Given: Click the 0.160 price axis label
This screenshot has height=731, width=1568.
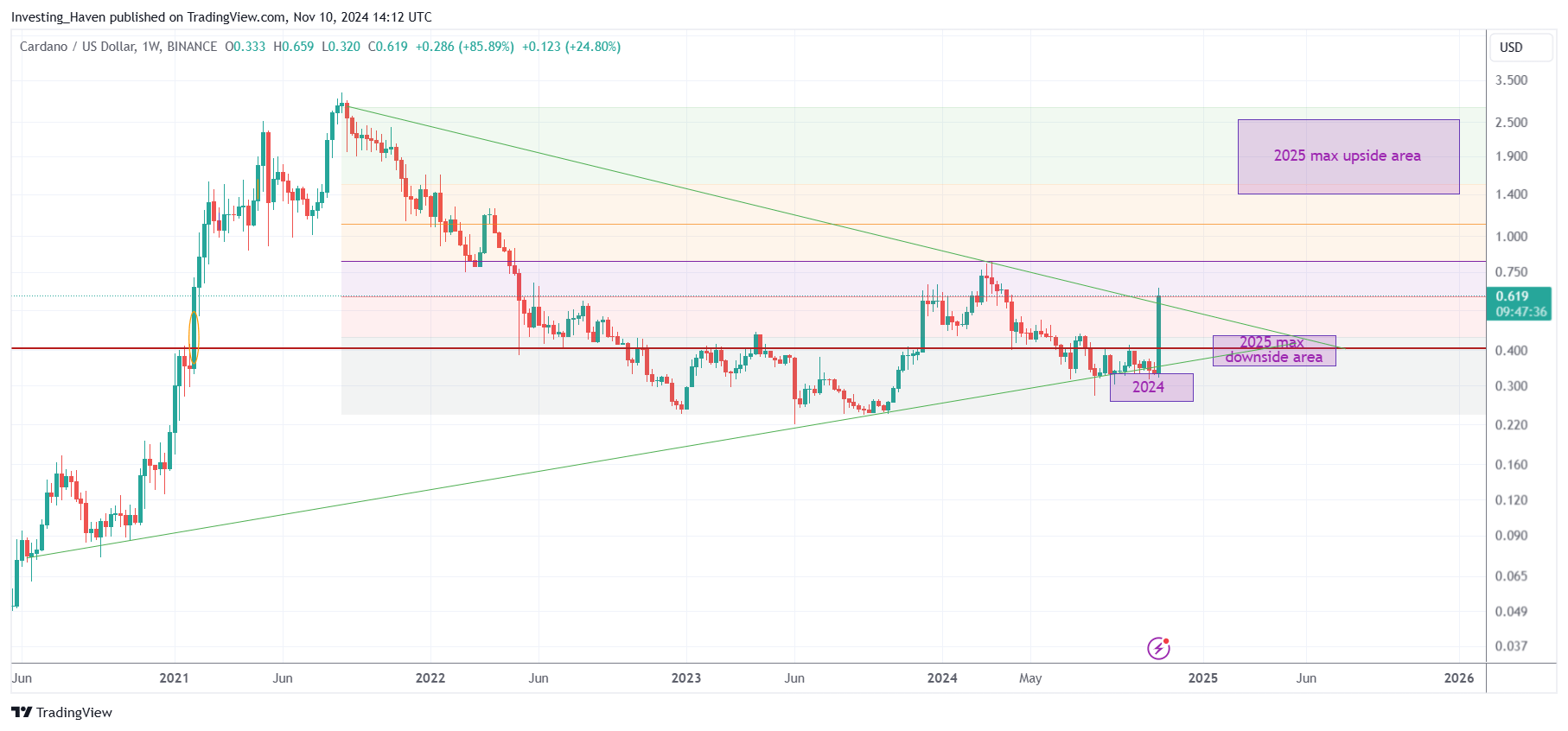Looking at the screenshot, I should (1511, 465).
